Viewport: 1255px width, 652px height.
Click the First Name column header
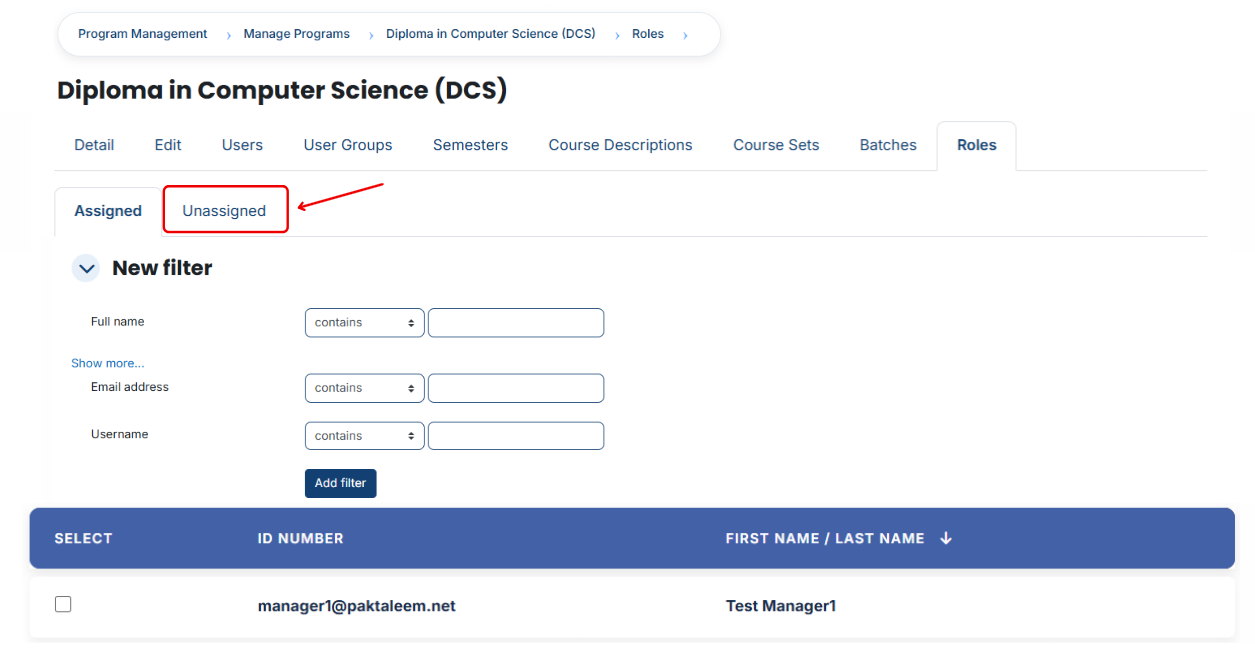[x=772, y=538]
